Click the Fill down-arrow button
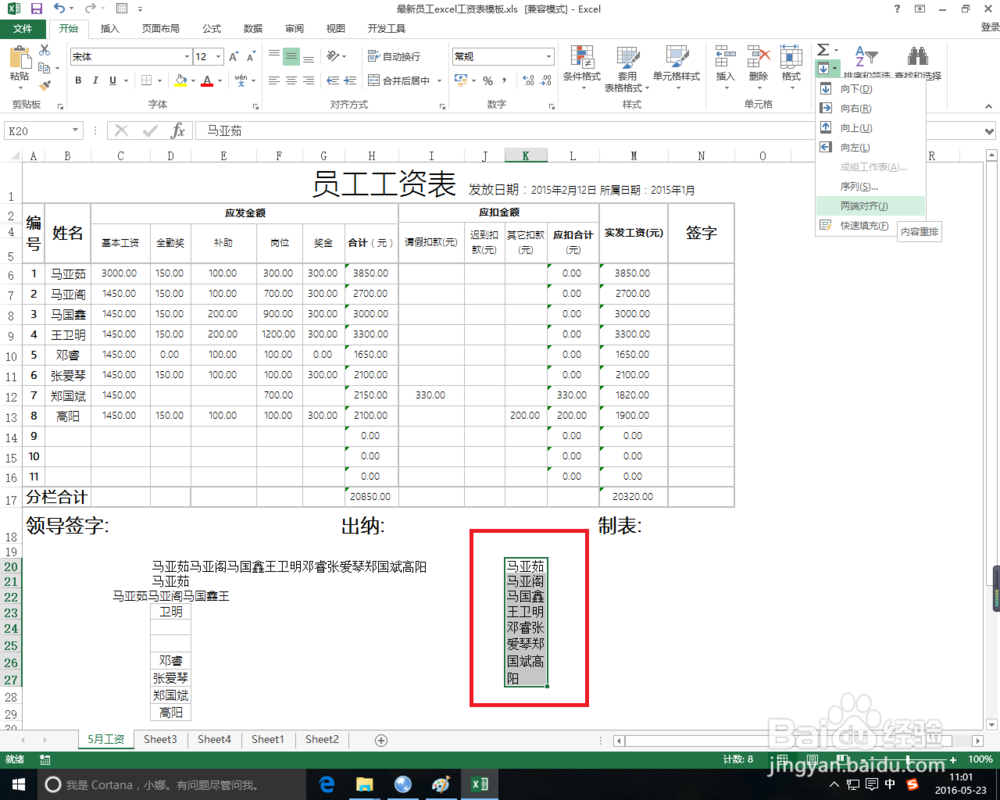 pyautogui.click(x=823, y=68)
